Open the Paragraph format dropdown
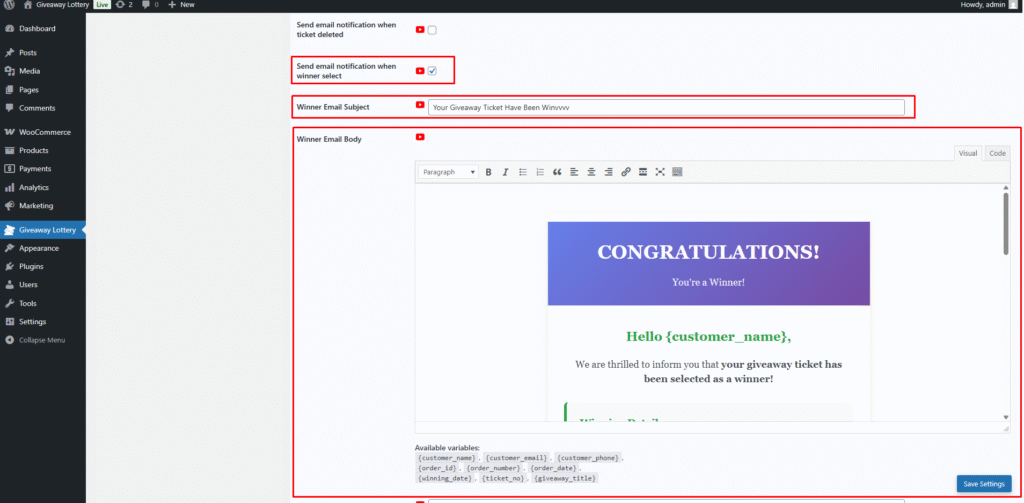This screenshot has height=503, width=1024. 448,172
